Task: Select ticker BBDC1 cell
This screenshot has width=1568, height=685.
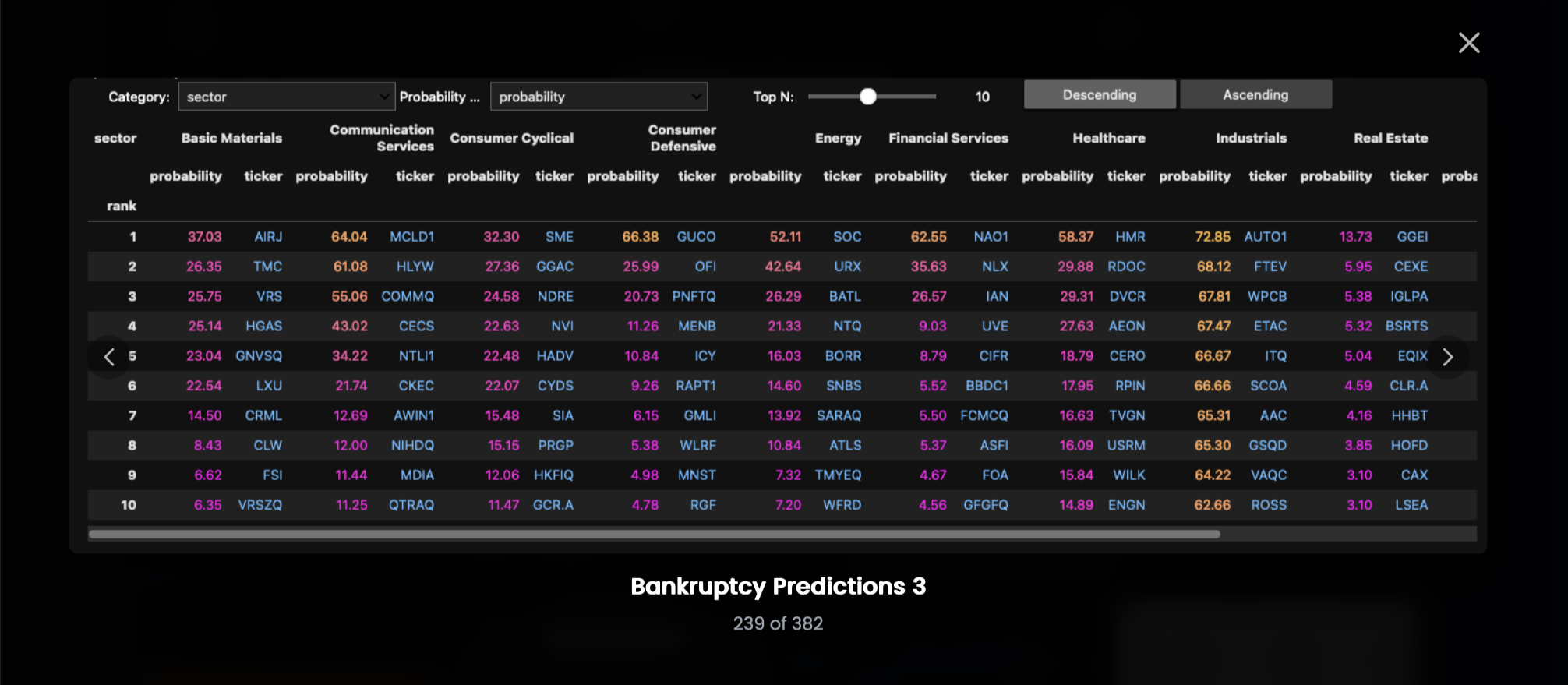Action: point(987,386)
